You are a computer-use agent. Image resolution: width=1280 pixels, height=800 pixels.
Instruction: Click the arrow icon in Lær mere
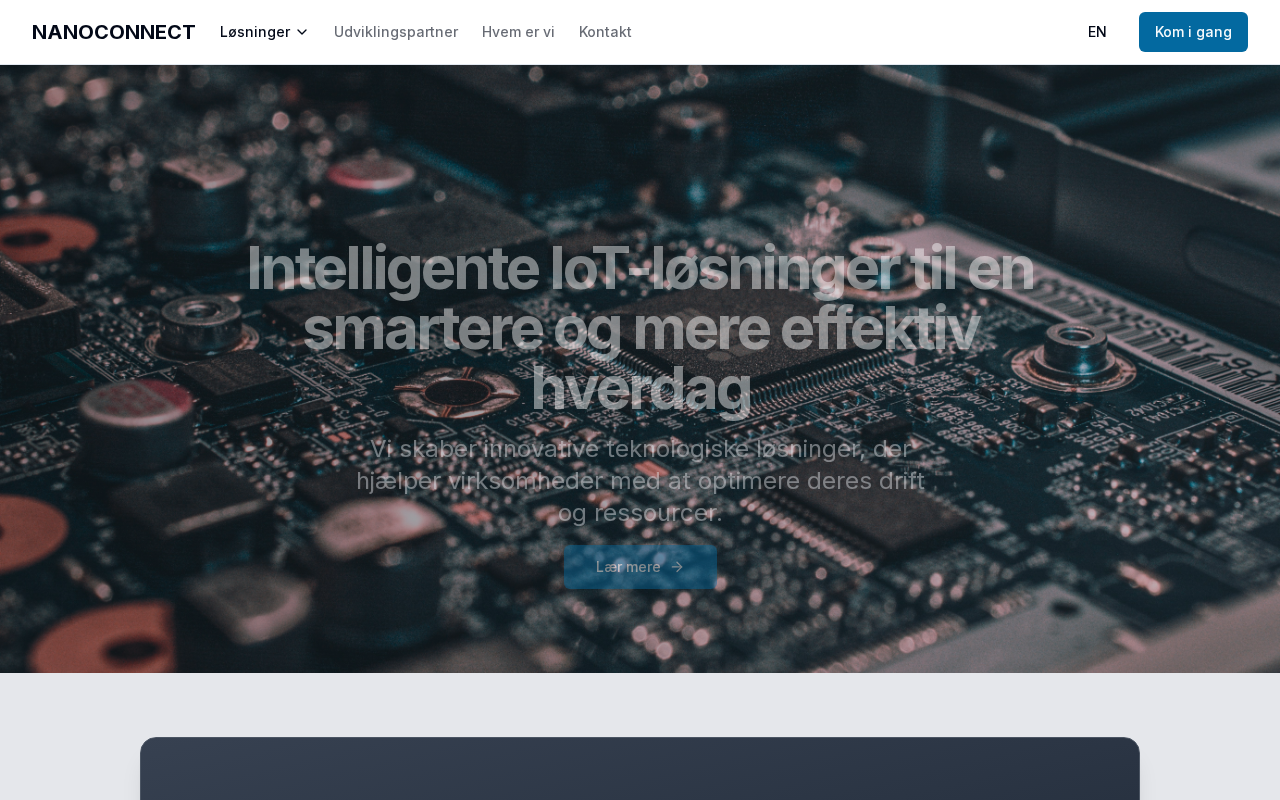tap(677, 567)
